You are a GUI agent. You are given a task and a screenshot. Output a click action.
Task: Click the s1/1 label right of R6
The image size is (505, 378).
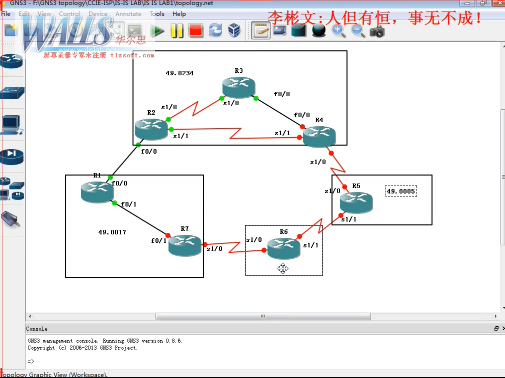coord(311,245)
